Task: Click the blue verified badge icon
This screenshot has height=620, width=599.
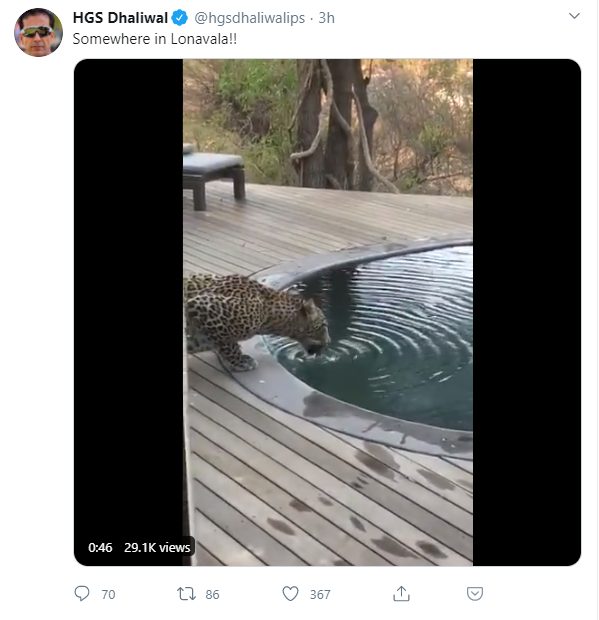Action: (x=180, y=18)
